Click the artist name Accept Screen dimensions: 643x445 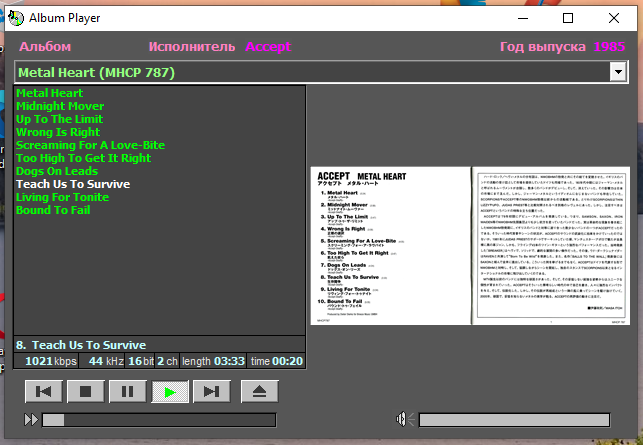[268, 47]
